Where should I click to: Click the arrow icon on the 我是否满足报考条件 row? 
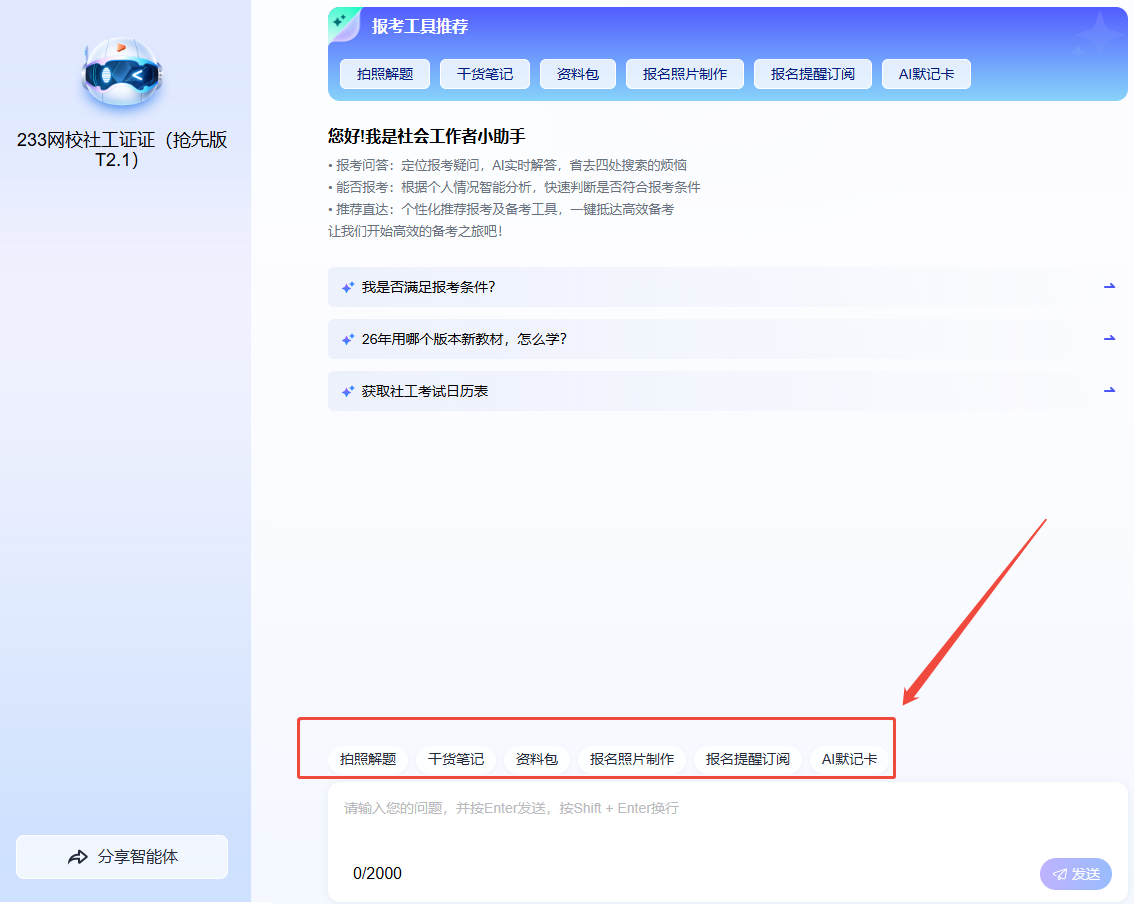coord(1109,286)
